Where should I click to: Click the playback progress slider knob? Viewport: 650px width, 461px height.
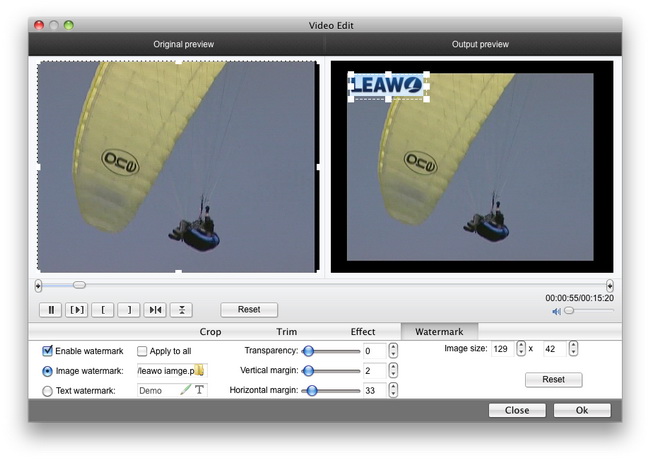79,285
